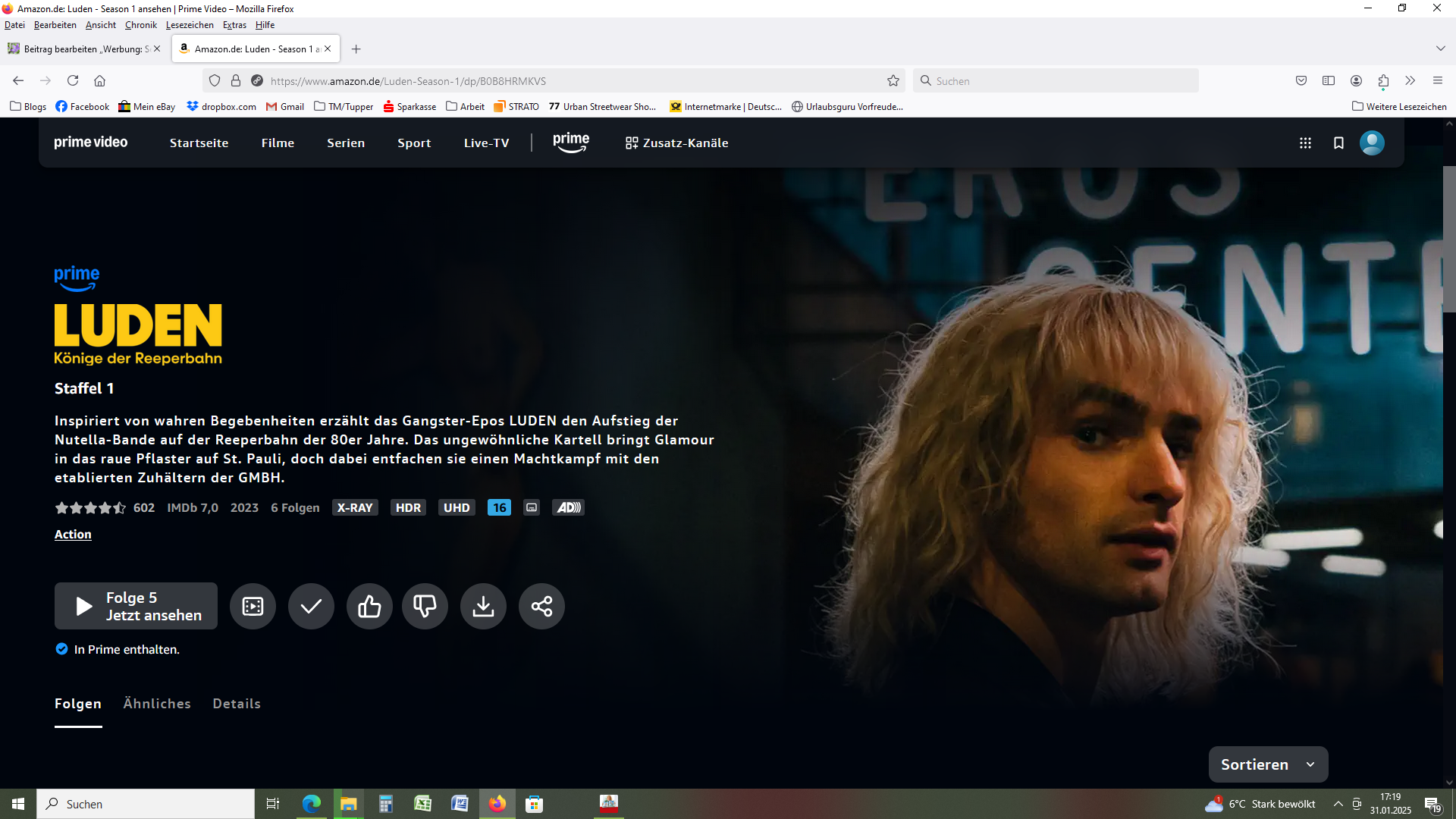
Task: Expand more tools chevron
Action: 1410,80
